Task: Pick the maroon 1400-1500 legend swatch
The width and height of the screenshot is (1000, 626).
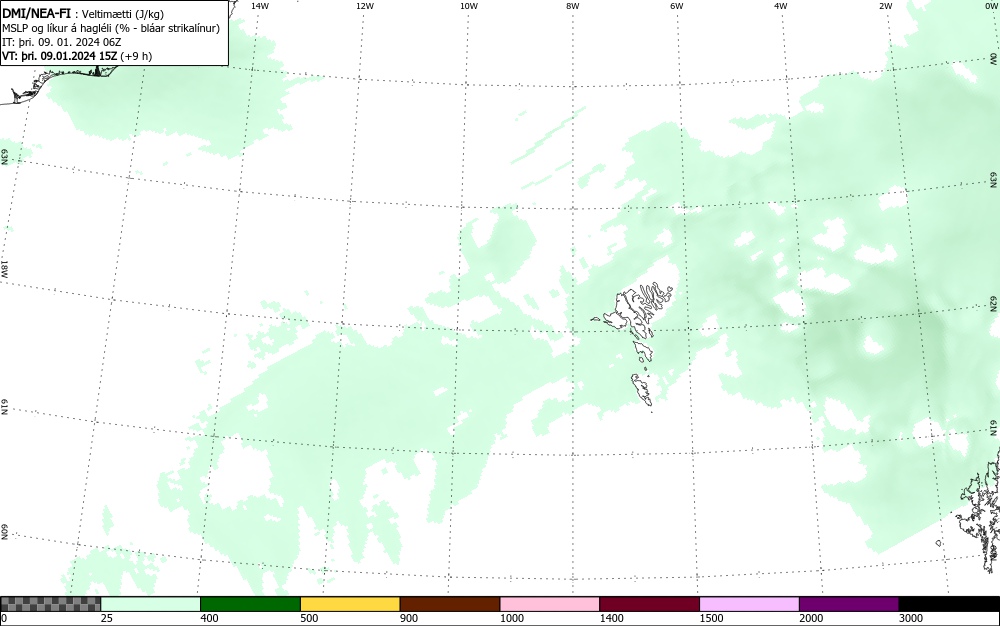Action: coord(649,604)
